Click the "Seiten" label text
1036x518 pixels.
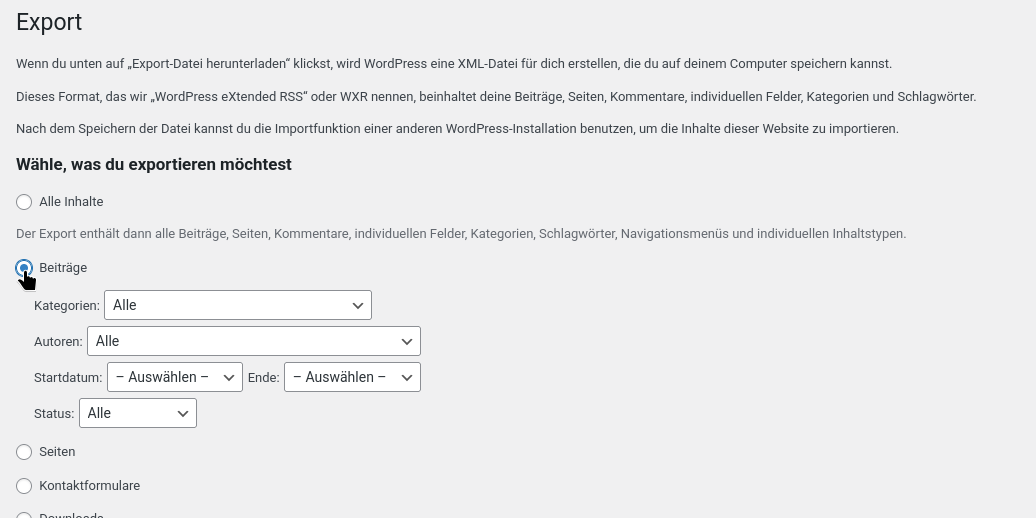pos(57,452)
